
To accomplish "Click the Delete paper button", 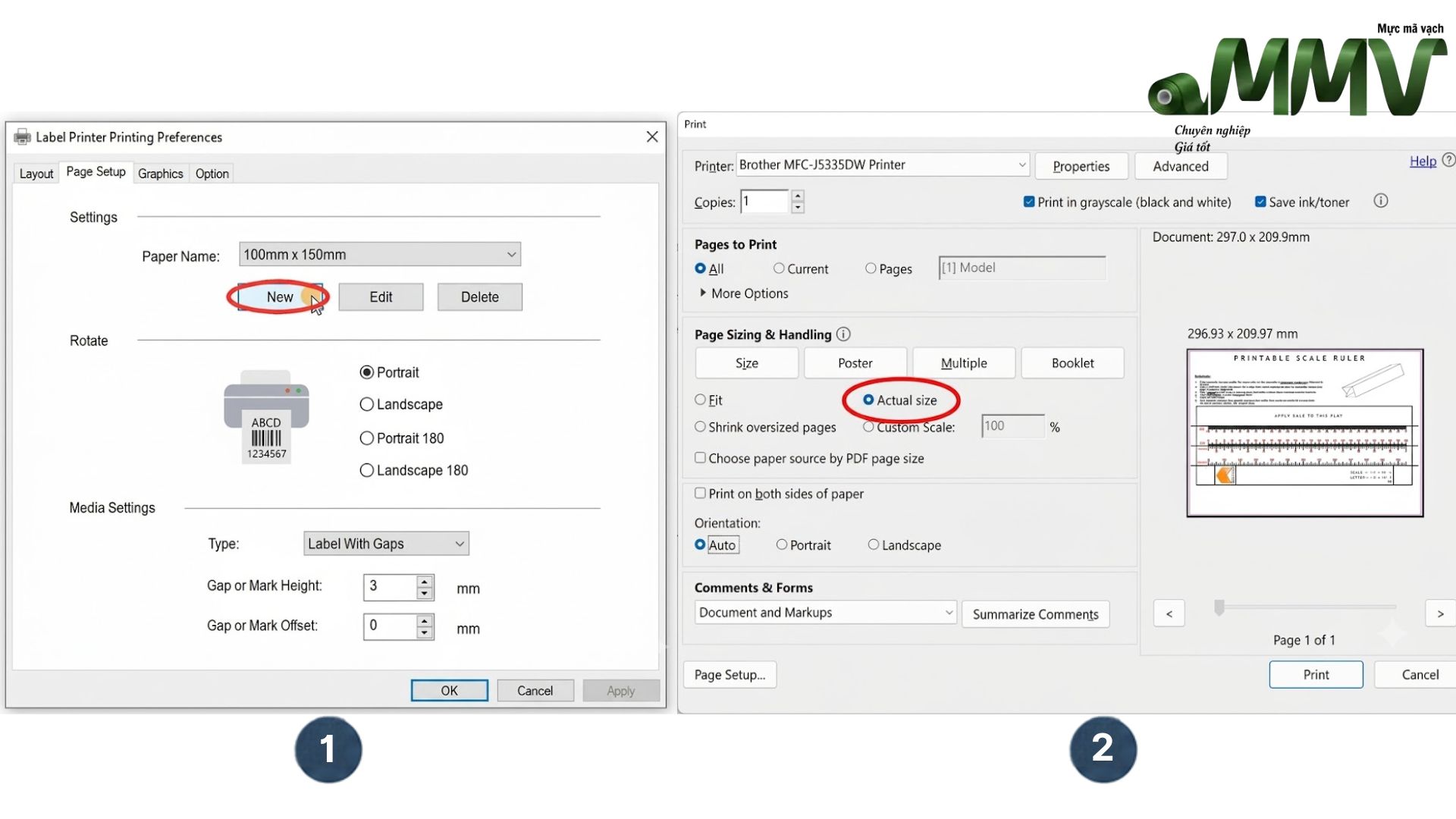I will pos(480,297).
